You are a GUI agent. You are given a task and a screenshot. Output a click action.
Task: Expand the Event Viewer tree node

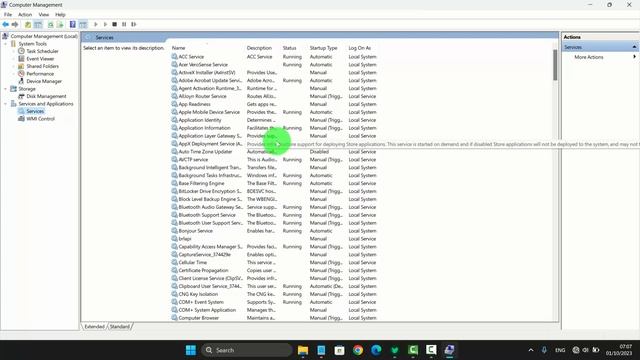click(13, 59)
